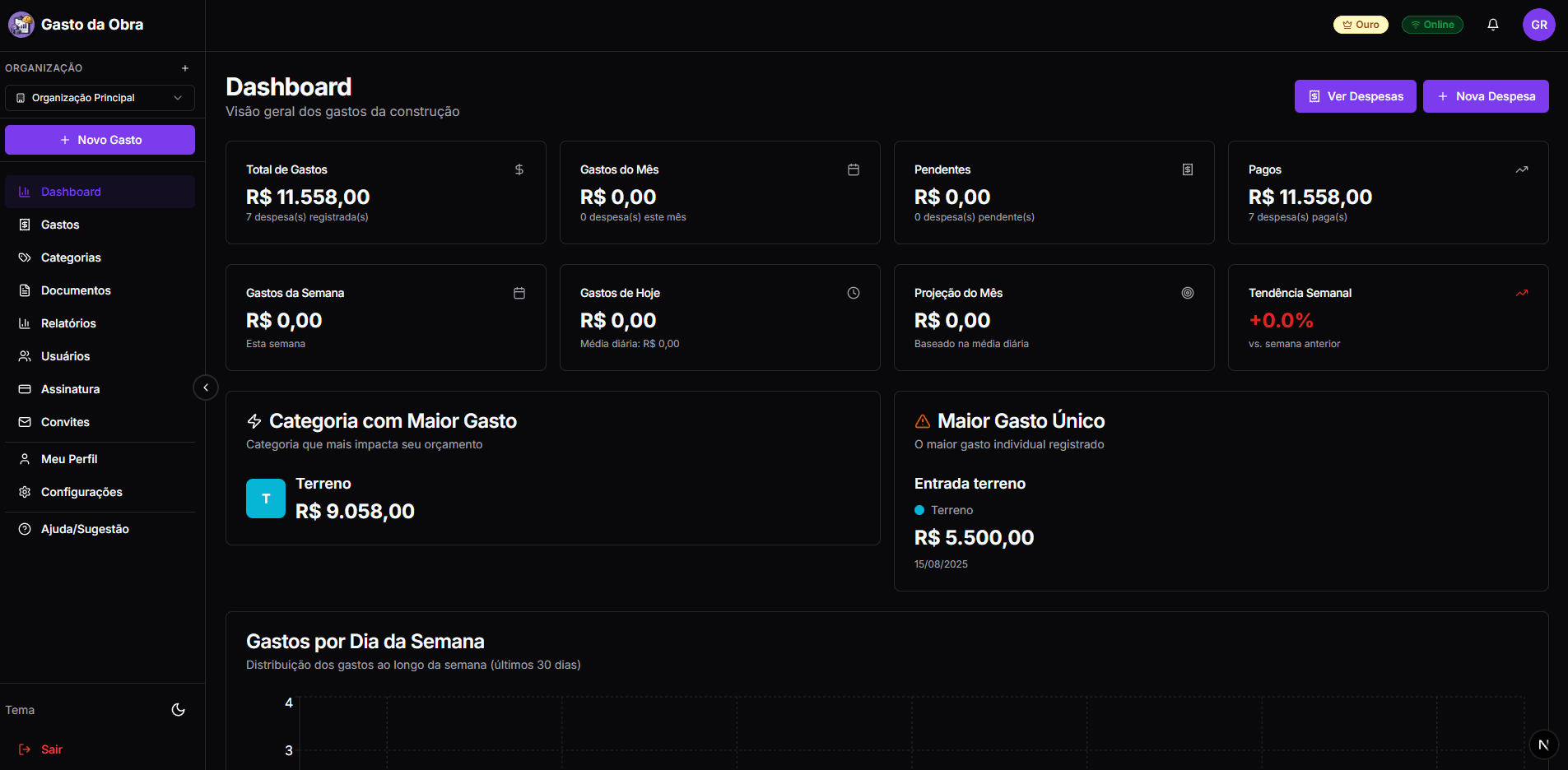Image resolution: width=1568 pixels, height=770 pixels.
Task: Click the Online connection status indicator
Action: point(1432,24)
